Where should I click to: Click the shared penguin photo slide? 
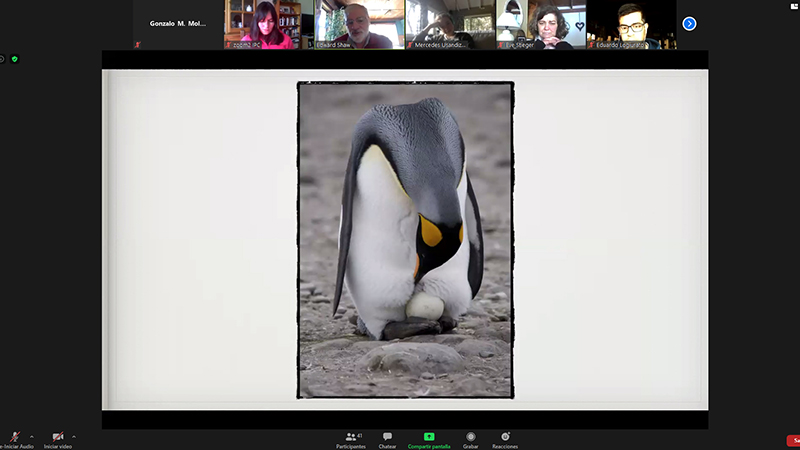click(x=405, y=240)
